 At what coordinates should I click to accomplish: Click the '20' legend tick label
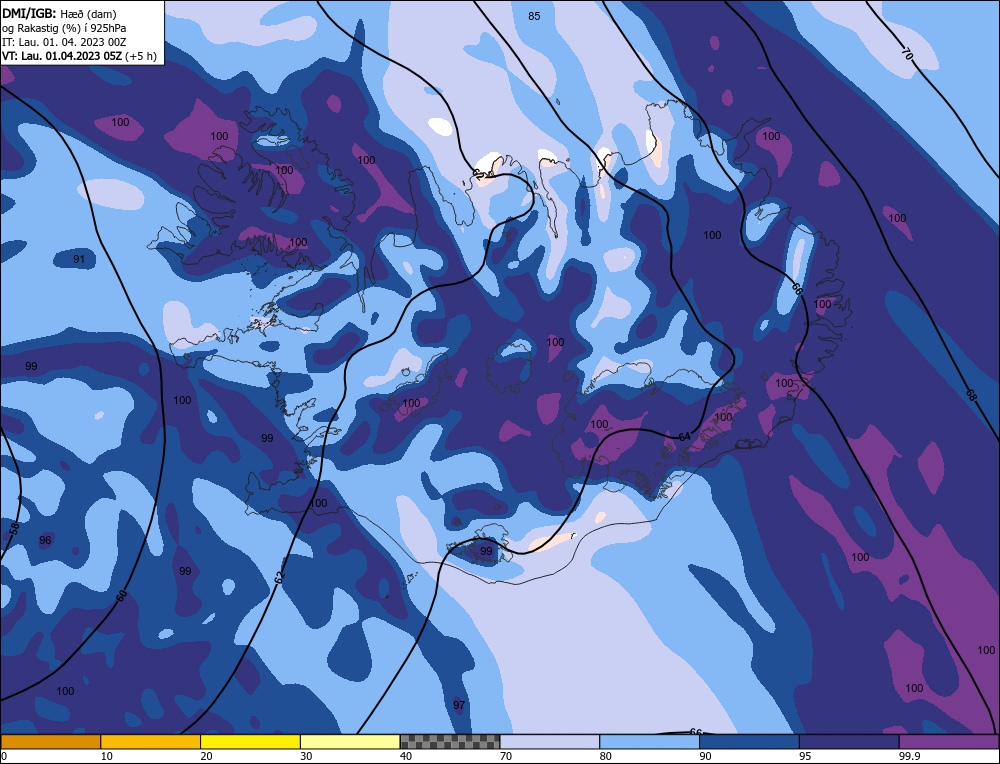point(206,756)
